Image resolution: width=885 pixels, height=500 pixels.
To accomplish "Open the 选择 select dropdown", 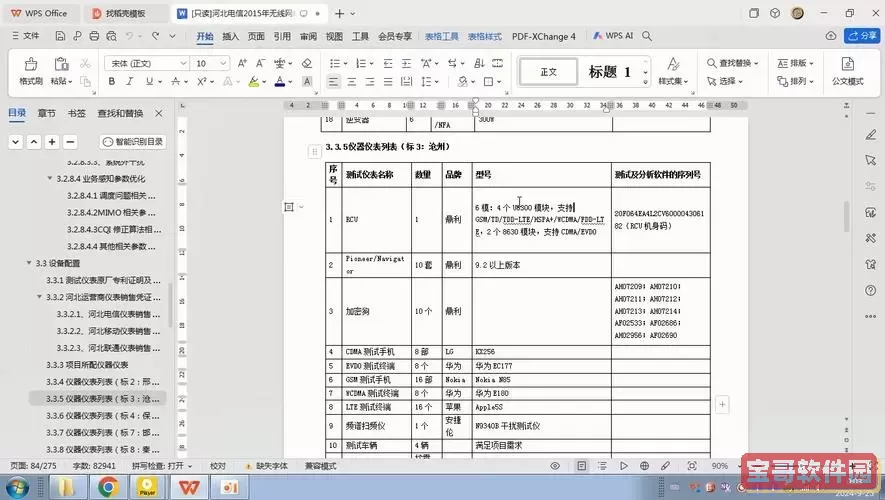I will (x=725, y=81).
